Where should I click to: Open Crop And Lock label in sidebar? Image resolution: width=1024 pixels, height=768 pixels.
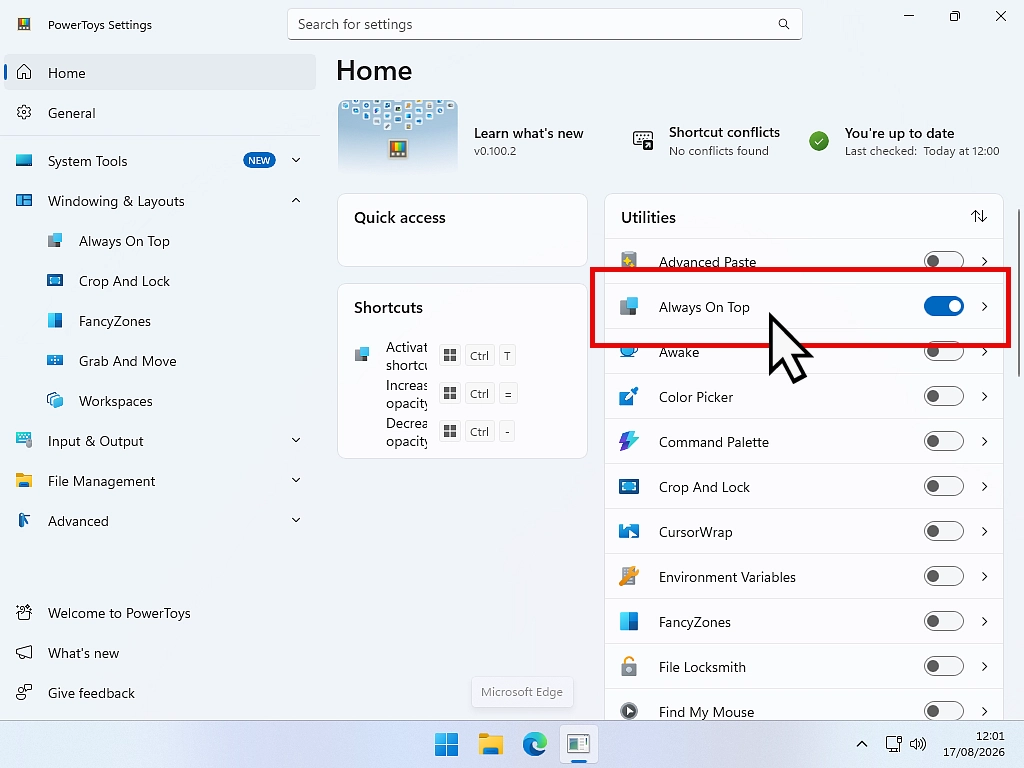coord(124,281)
